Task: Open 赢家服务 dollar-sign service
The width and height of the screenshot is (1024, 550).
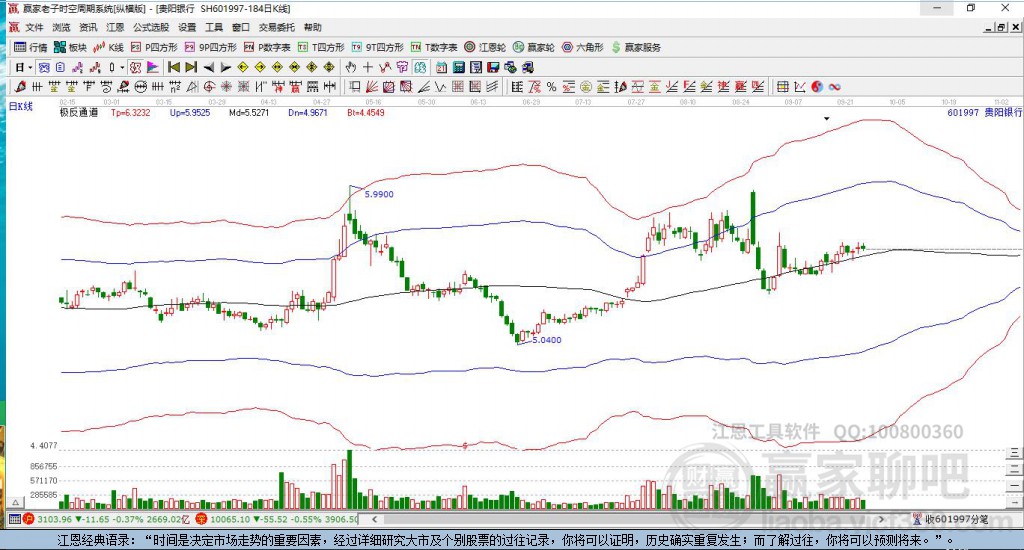Action: click(636, 47)
